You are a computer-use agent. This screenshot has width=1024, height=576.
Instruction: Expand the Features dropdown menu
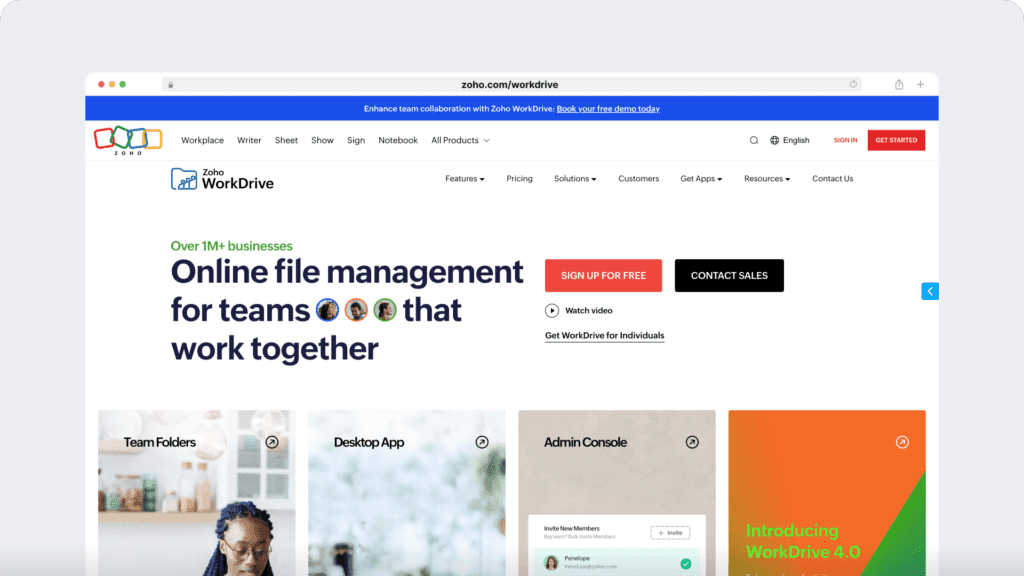pyautogui.click(x=464, y=178)
